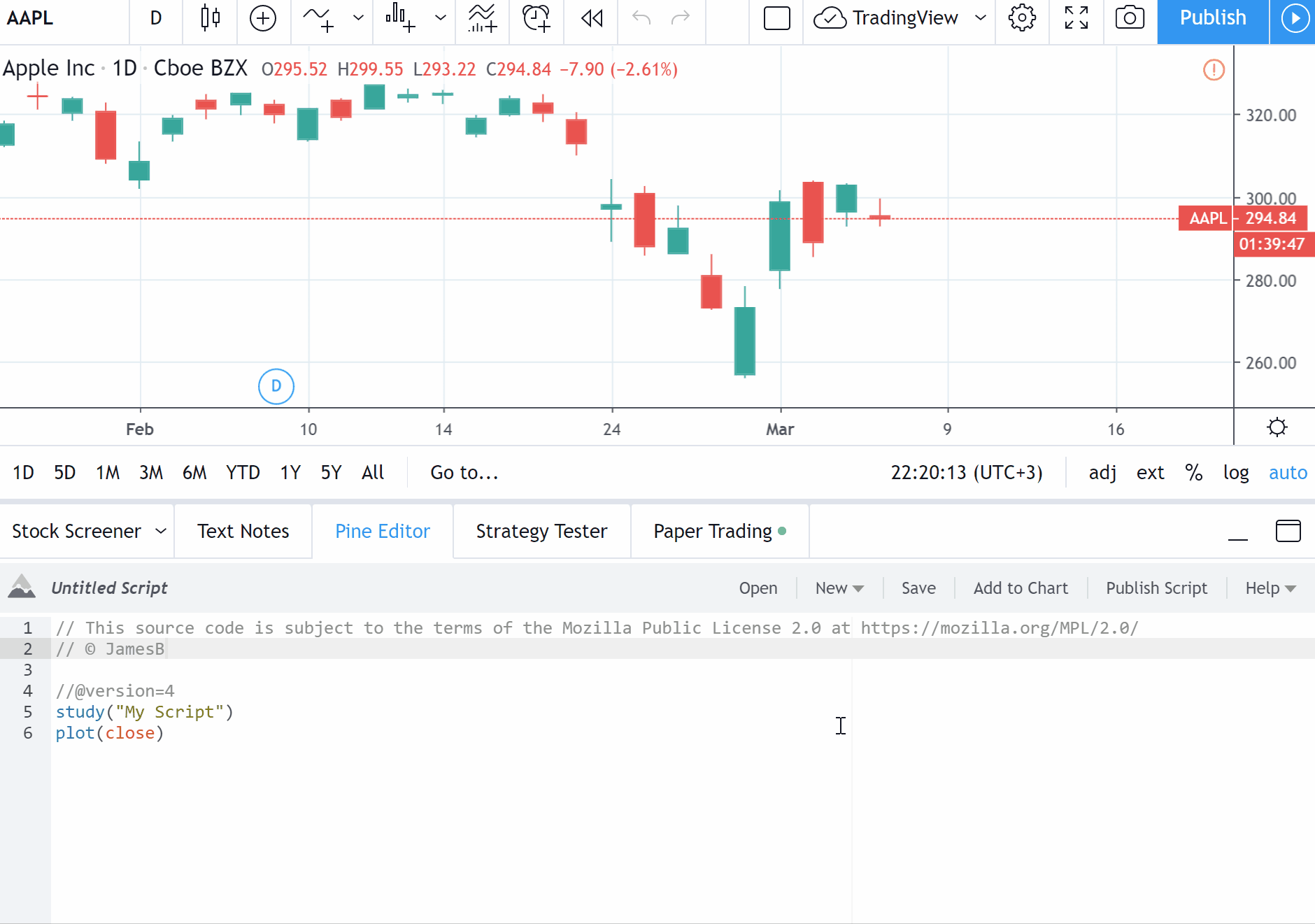This screenshot has height=924, width=1315.
Task: Take a chart snapshot
Action: pyautogui.click(x=1129, y=18)
